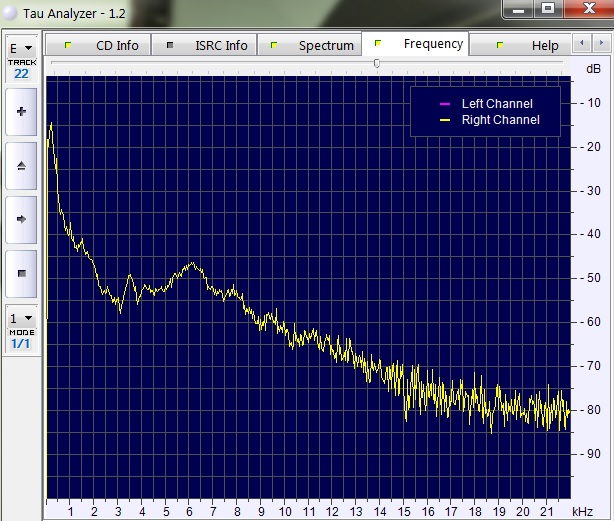The width and height of the screenshot is (614, 521).
Task: Select the Spectrum tab
Action: point(313,45)
